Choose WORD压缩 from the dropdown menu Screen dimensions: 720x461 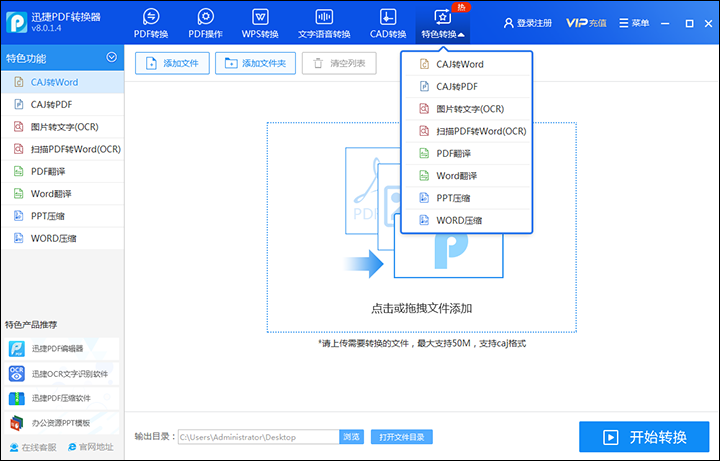coord(467,220)
